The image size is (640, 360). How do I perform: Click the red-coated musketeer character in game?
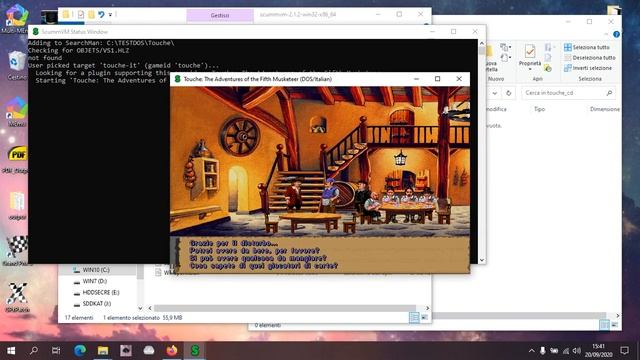(x=295, y=195)
